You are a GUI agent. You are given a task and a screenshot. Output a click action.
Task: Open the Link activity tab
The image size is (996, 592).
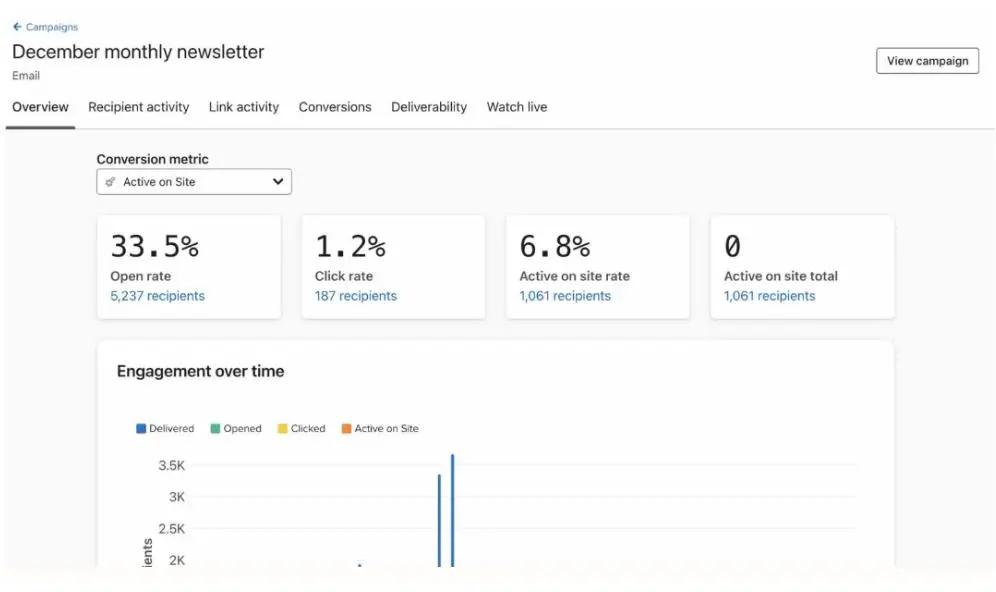tap(245, 107)
